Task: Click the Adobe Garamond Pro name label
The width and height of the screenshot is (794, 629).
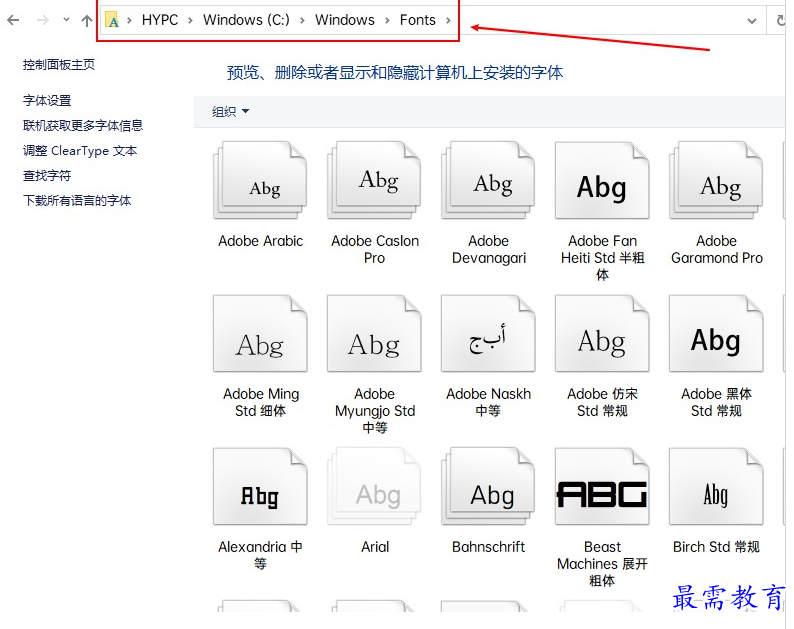Action: pyautogui.click(x=717, y=249)
